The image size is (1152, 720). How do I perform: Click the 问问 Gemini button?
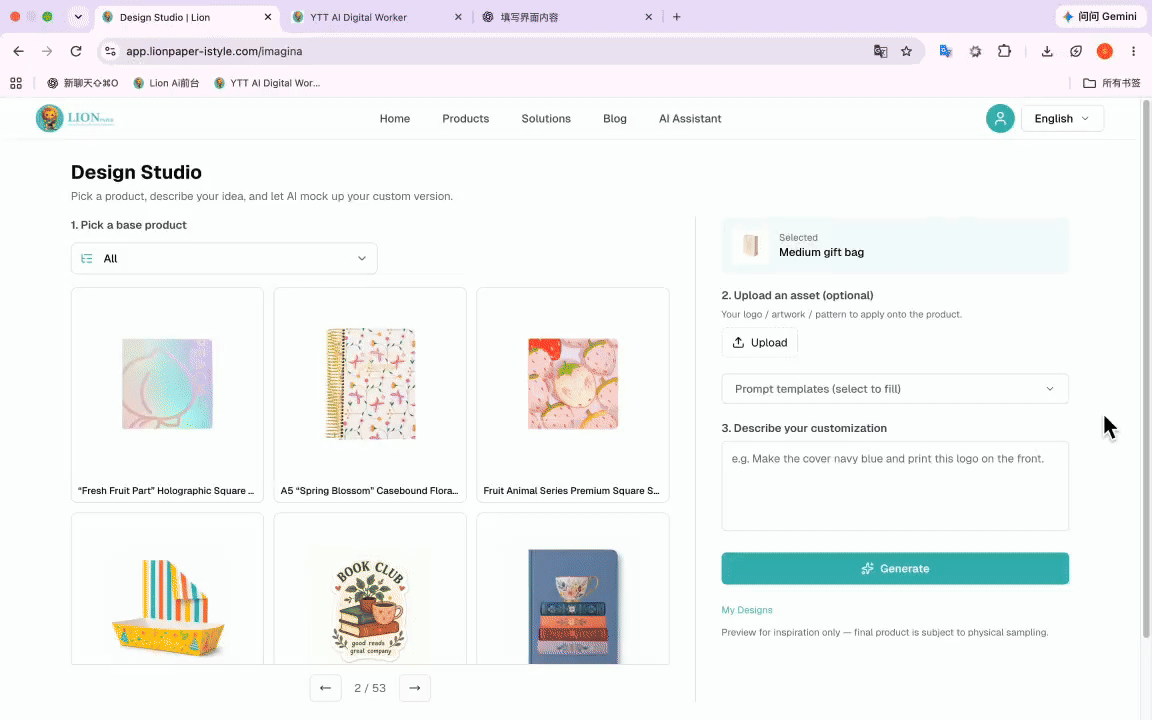(1100, 16)
